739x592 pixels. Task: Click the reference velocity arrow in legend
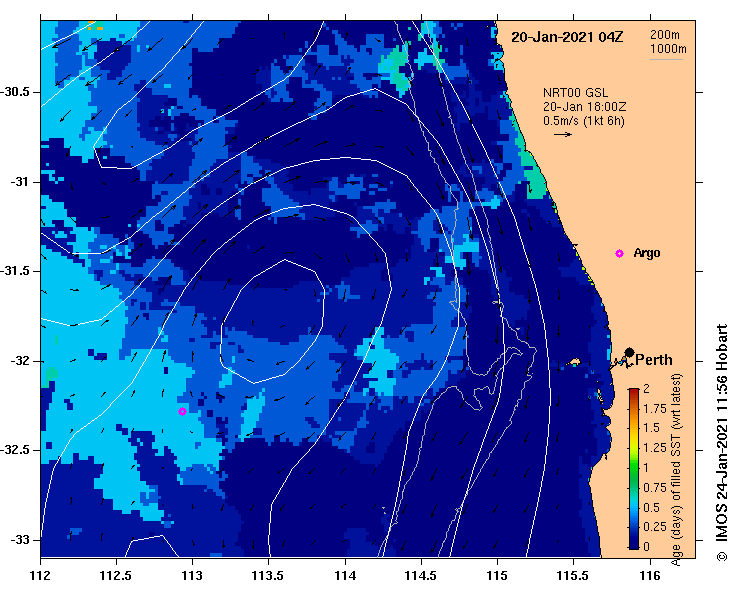563,134
